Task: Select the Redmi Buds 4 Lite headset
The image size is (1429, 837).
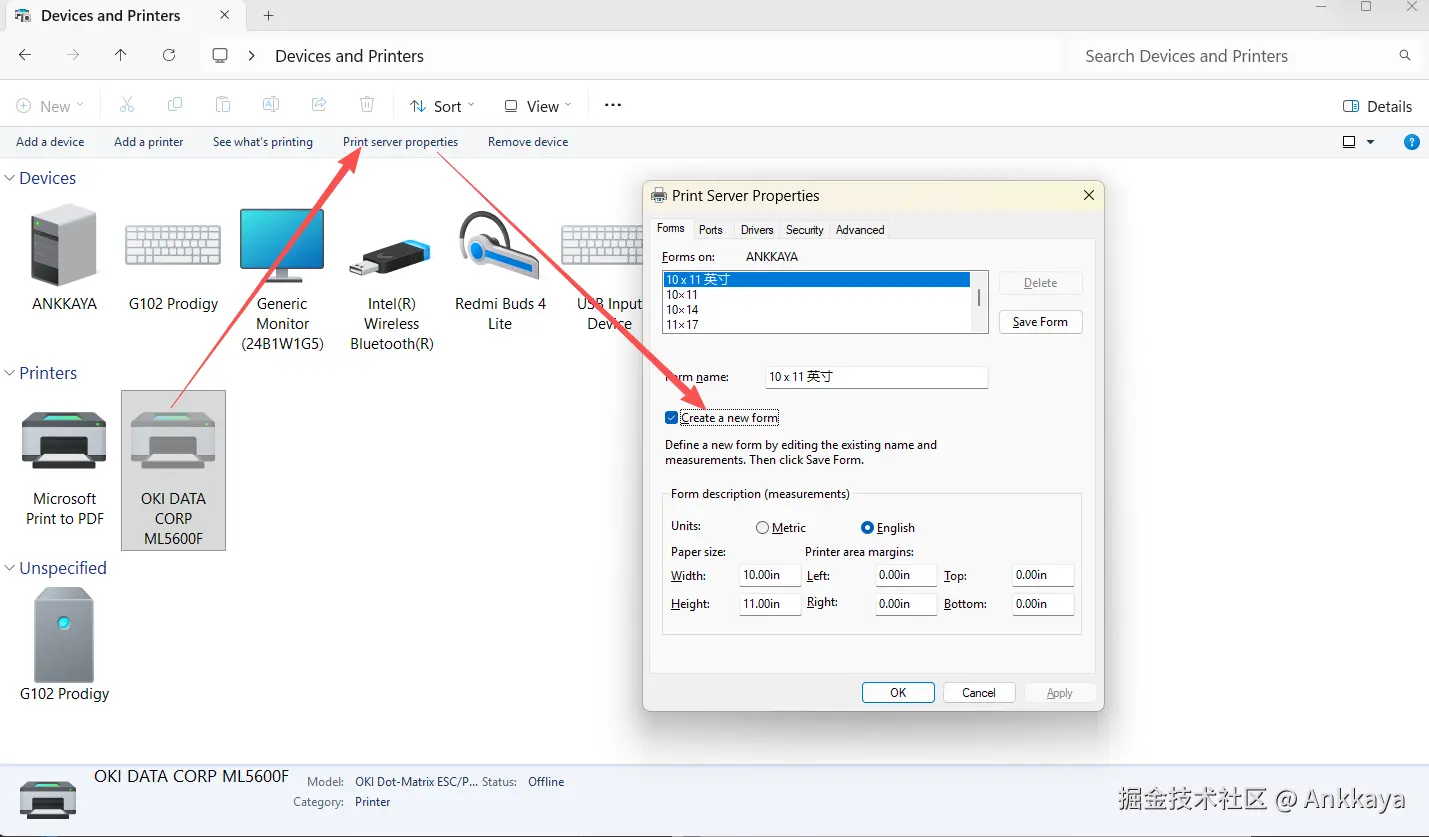Action: point(499,246)
